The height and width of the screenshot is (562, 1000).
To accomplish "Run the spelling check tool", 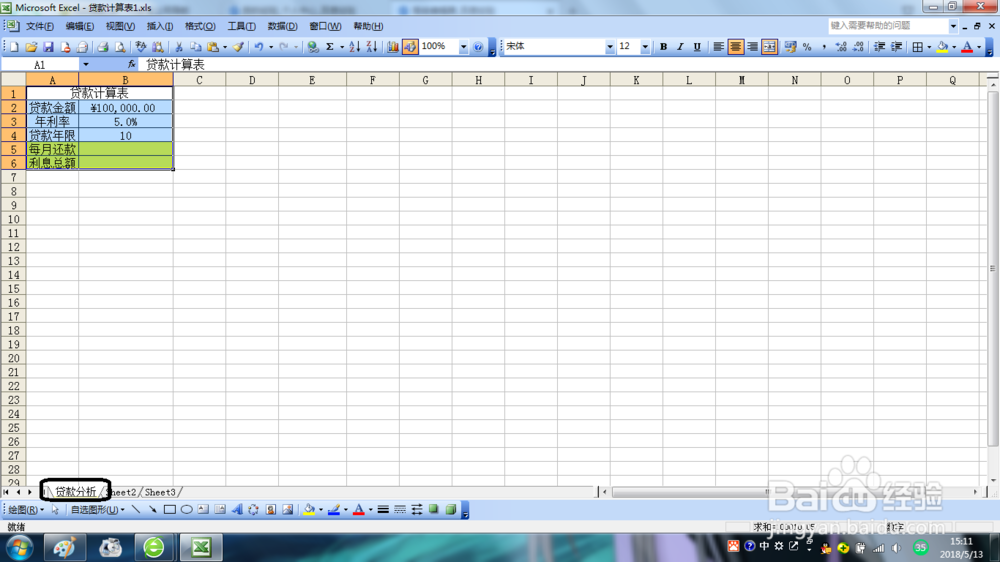I will pyautogui.click(x=140, y=47).
